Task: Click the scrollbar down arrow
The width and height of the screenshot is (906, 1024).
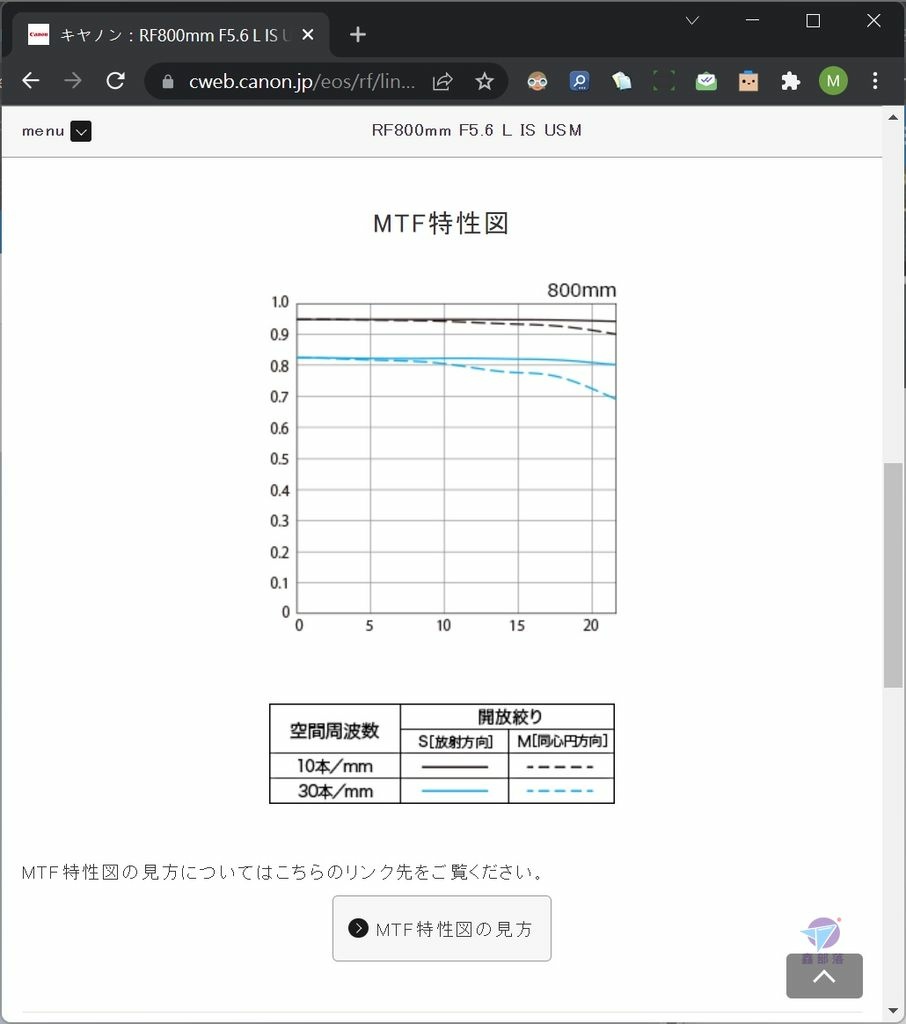Action: [x=893, y=1011]
